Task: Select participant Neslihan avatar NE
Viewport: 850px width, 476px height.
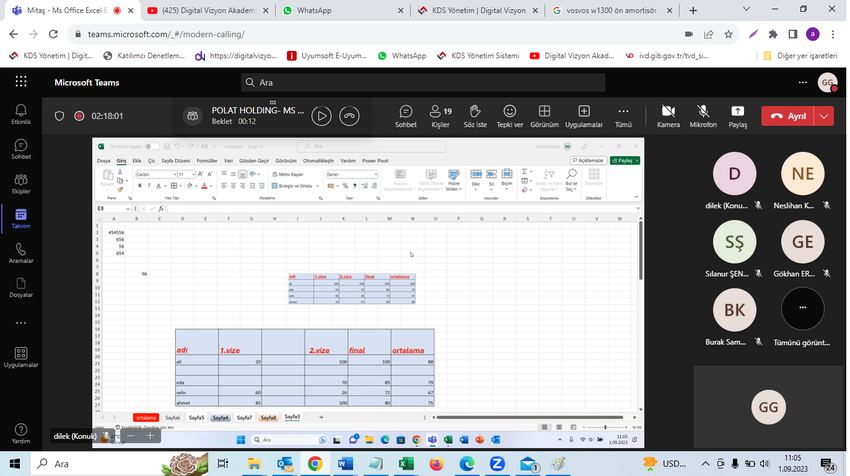Action: click(x=802, y=173)
